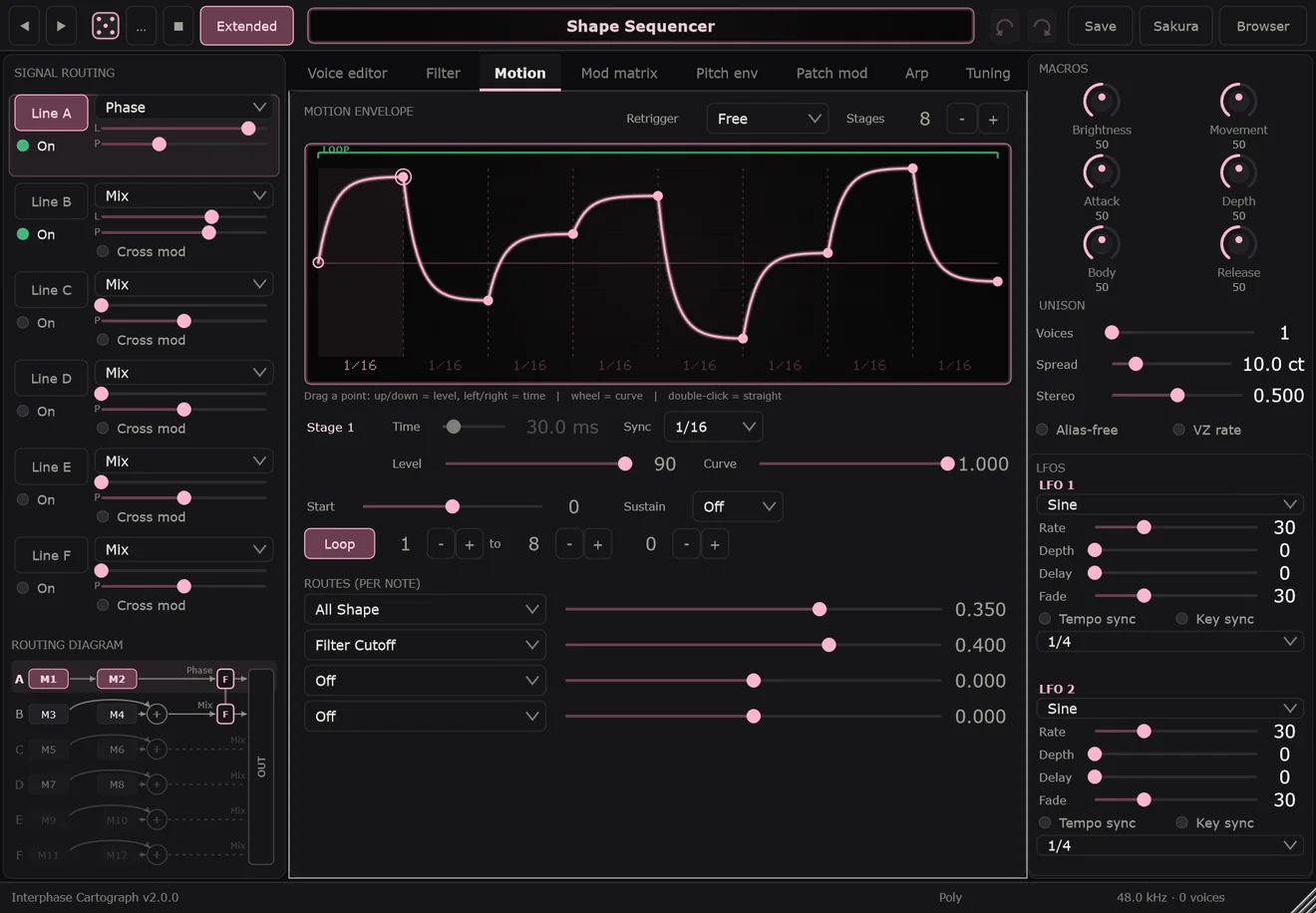The height and width of the screenshot is (913, 1316).
Task: Open the Filter Cutoff route dropdown
Action: [425, 645]
